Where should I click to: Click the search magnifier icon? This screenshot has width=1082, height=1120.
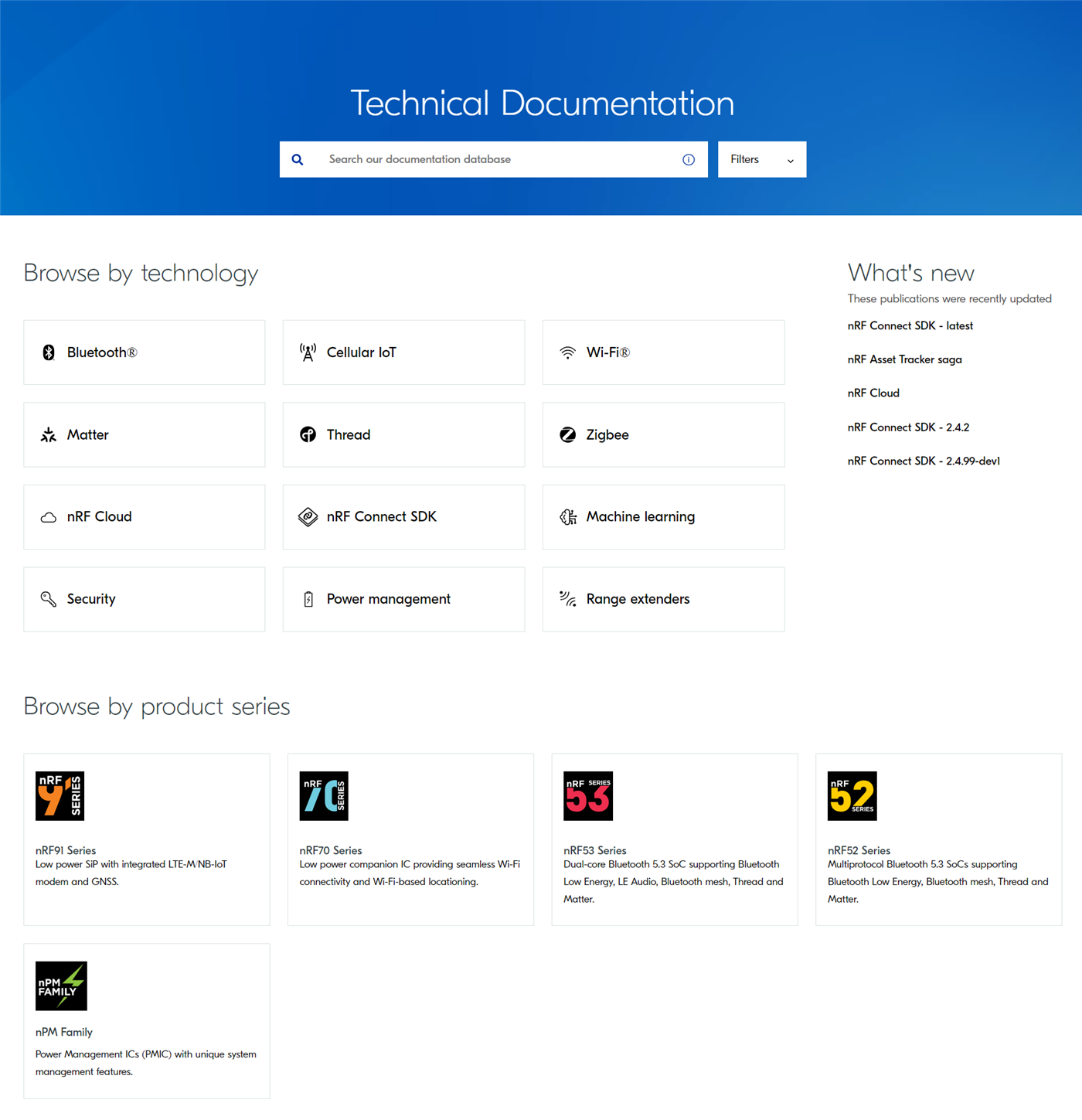tap(298, 160)
